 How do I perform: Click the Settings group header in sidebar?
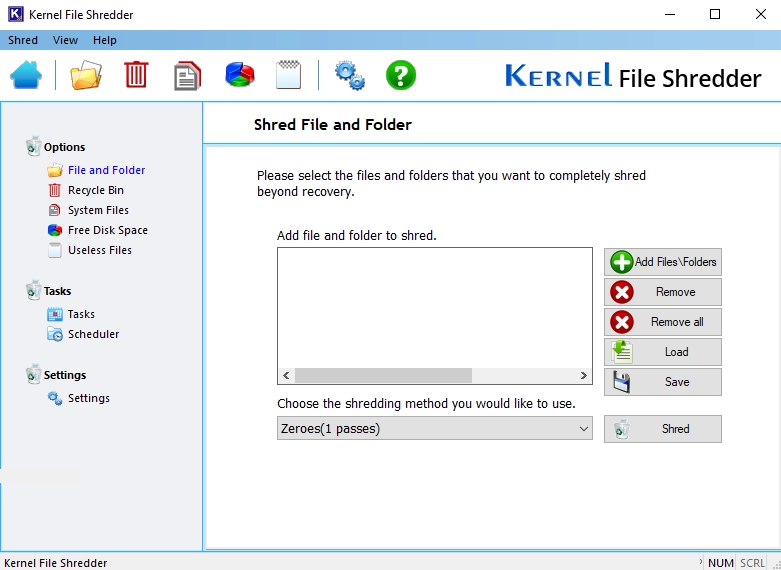point(65,375)
